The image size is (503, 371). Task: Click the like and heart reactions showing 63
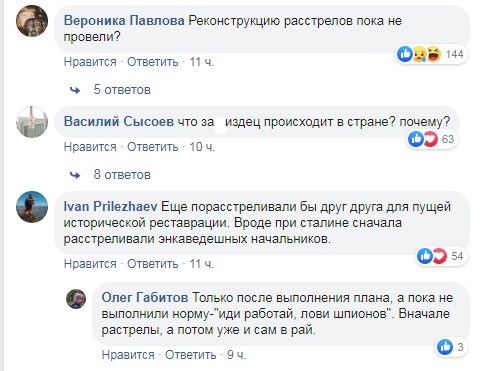tap(433, 139)
